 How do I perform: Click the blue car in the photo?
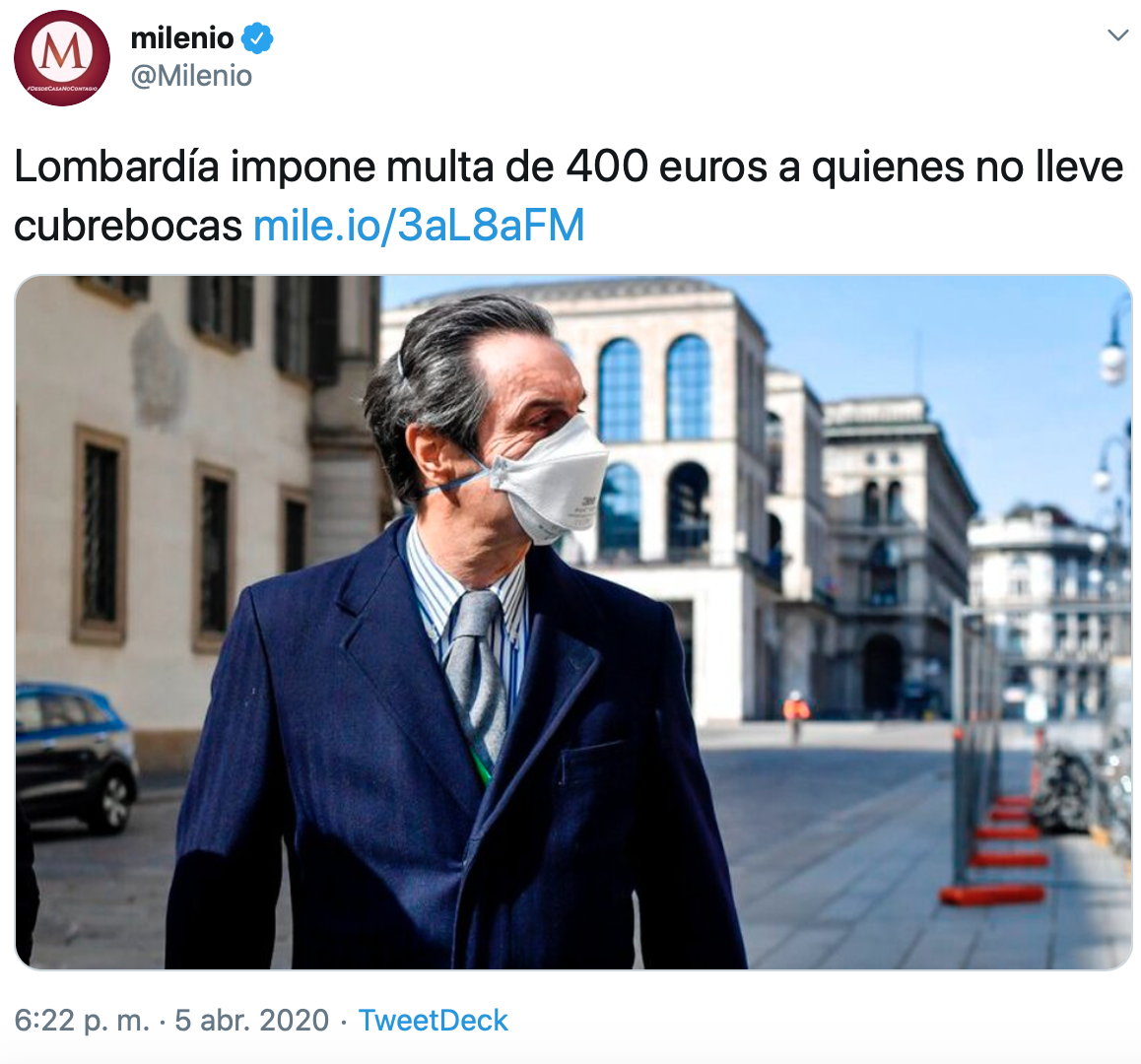tap(75, 757)
